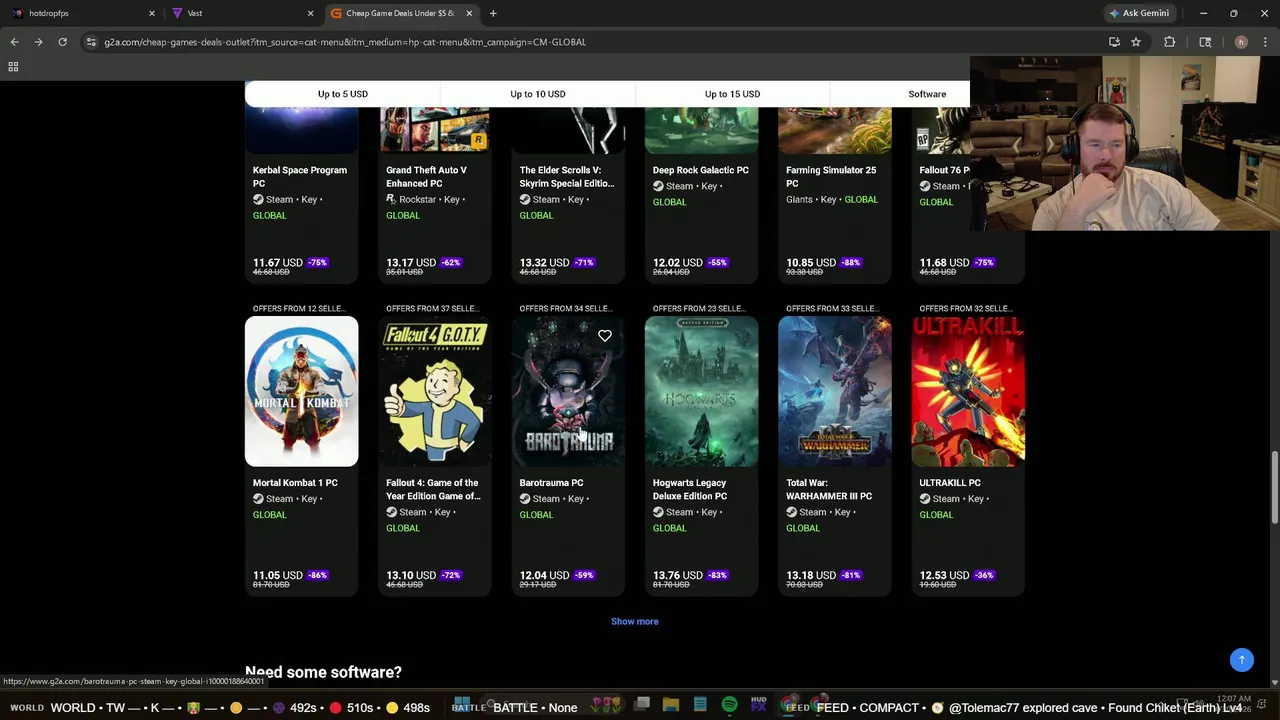Image resolution: width=1280 pixels, height=720 pixels.
Task: Open Deep Rock Galactic PC title
Action: click(x=700, y=170)
